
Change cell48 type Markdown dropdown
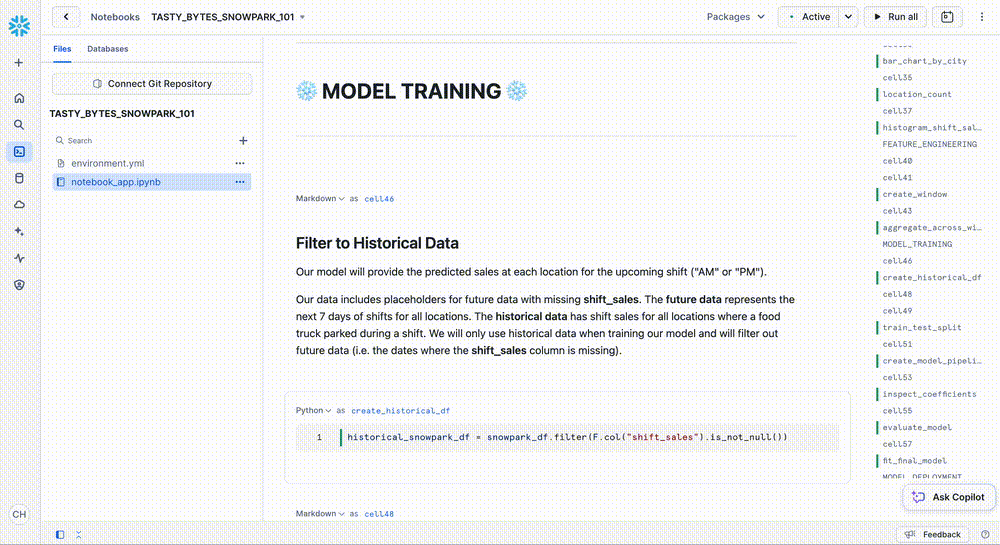click(320, 513)
